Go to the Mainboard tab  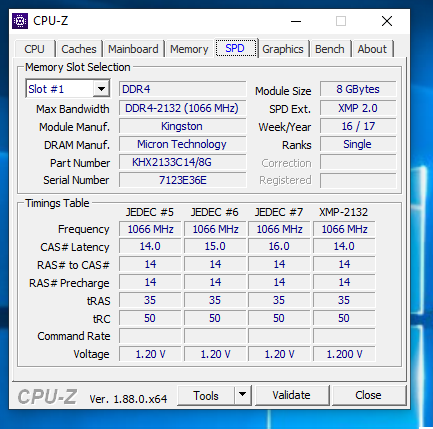(x=133, y=49)
